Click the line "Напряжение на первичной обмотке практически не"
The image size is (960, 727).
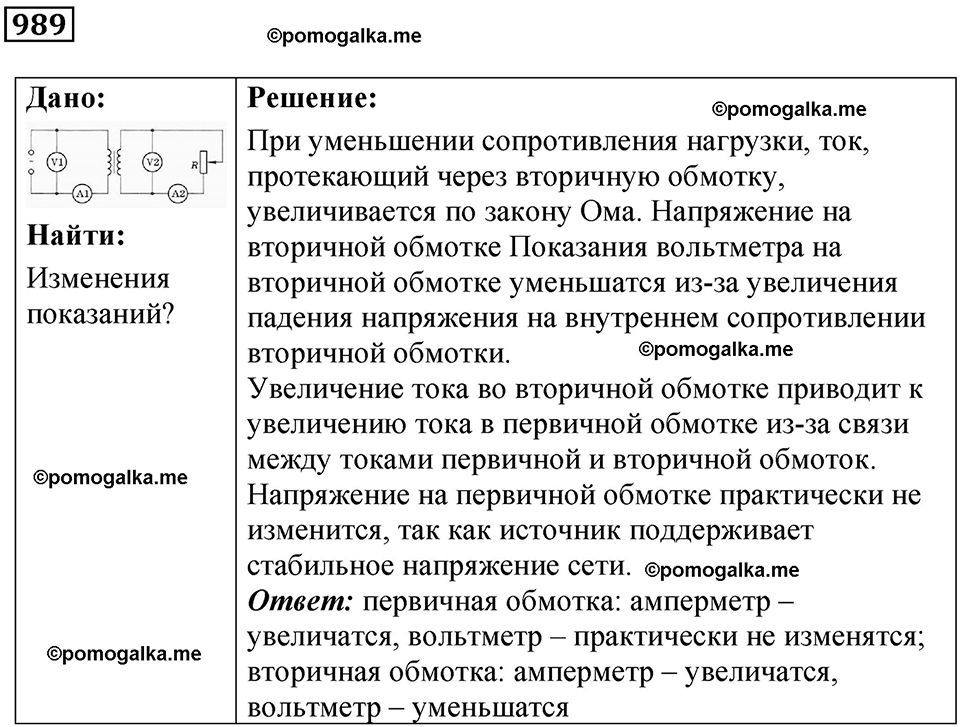pyautogui.click(x=584, y=495)
